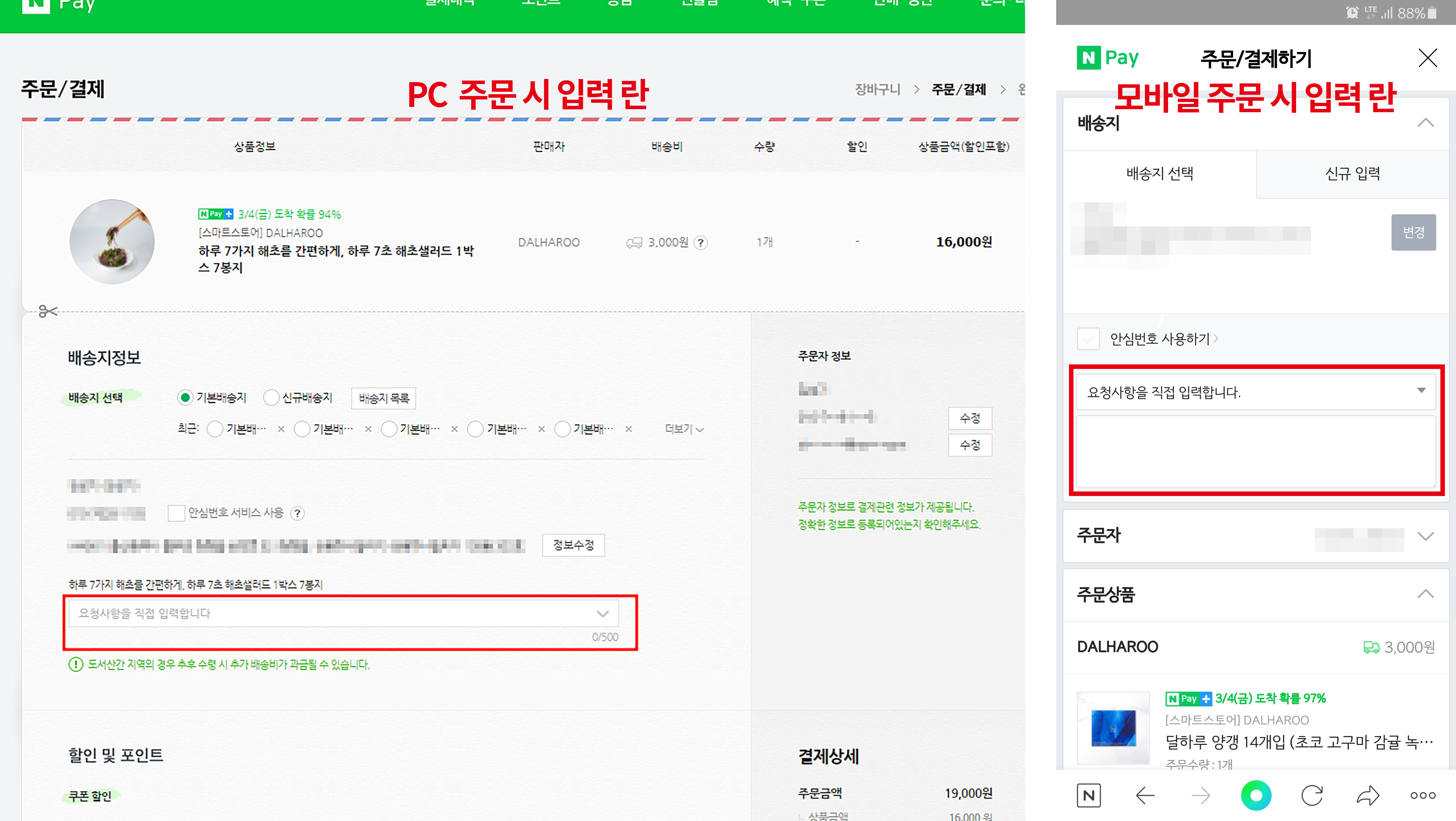Expand the mobile 주문자 section
Viewport: 1456px width, 821px height.
1425,536
